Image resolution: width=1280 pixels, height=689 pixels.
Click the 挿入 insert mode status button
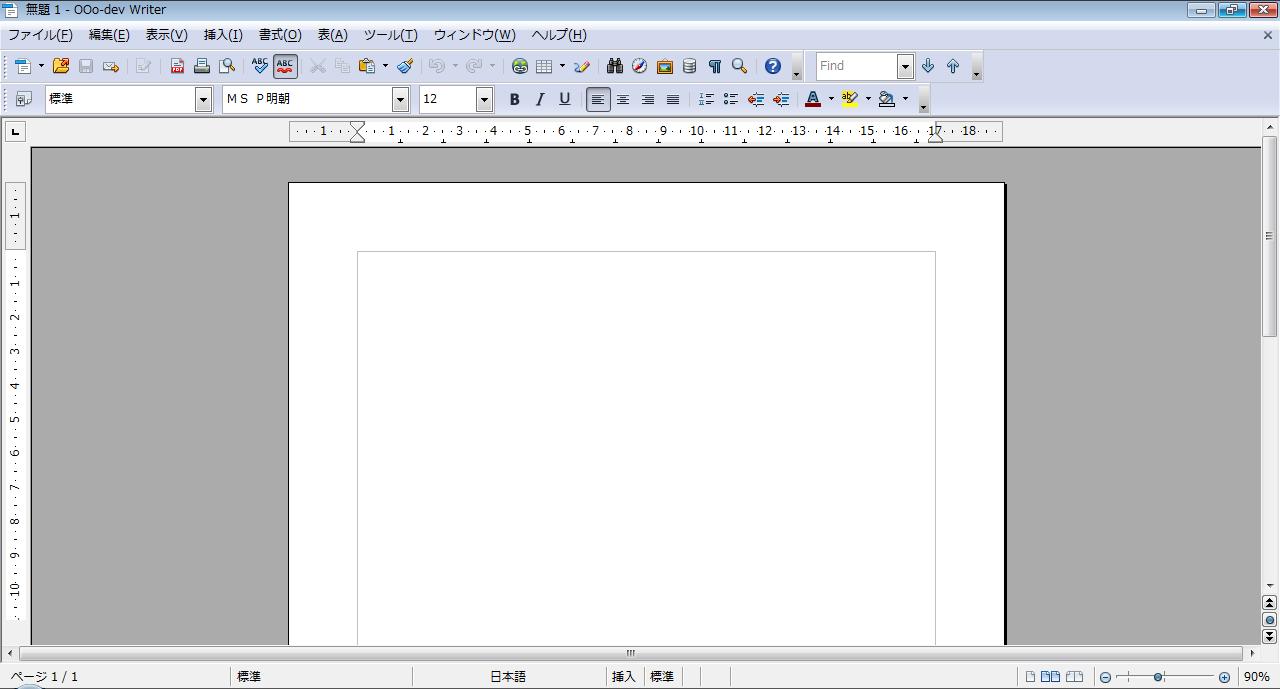[623, 677]
